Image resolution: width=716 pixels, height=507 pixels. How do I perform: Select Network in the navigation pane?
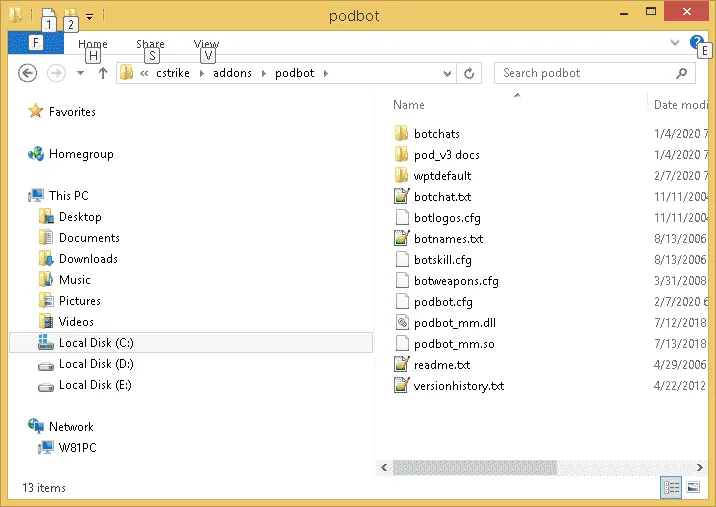(71, 427)
